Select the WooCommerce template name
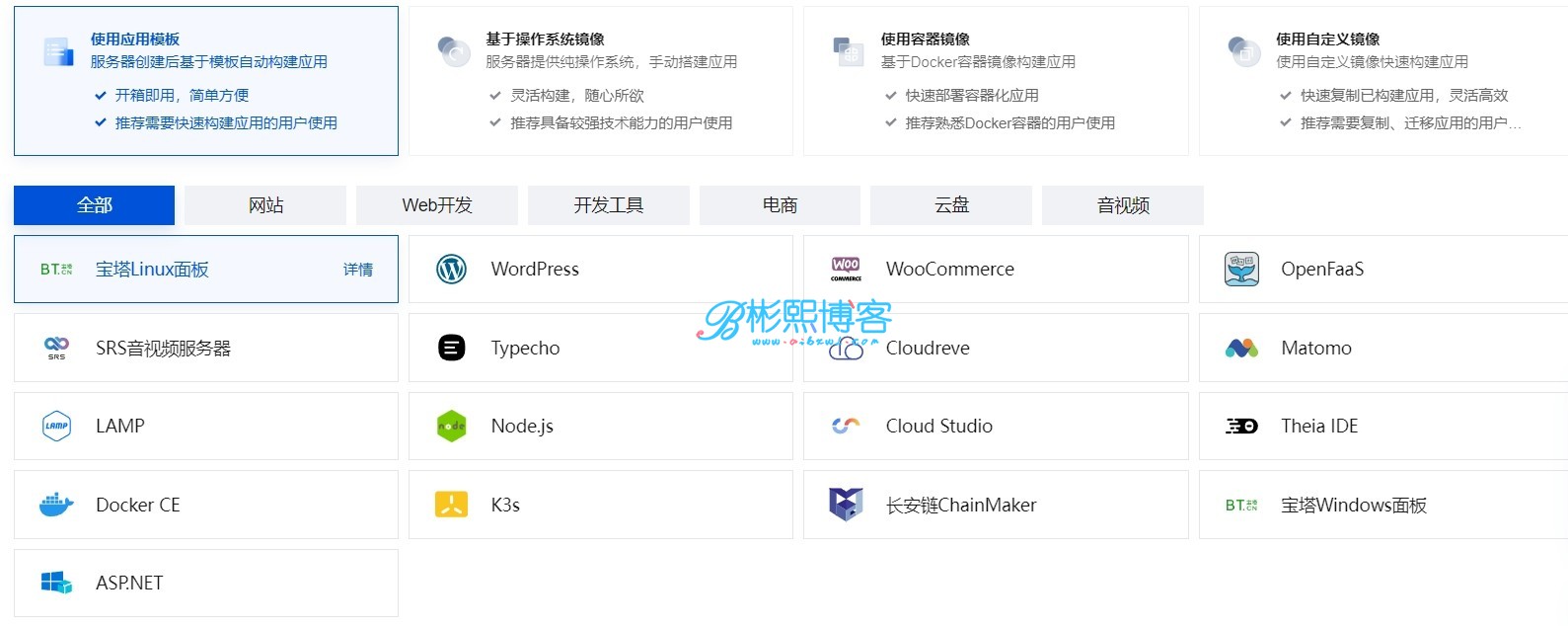This screenshot has width=1568, height=626. (x=950, y=269)
